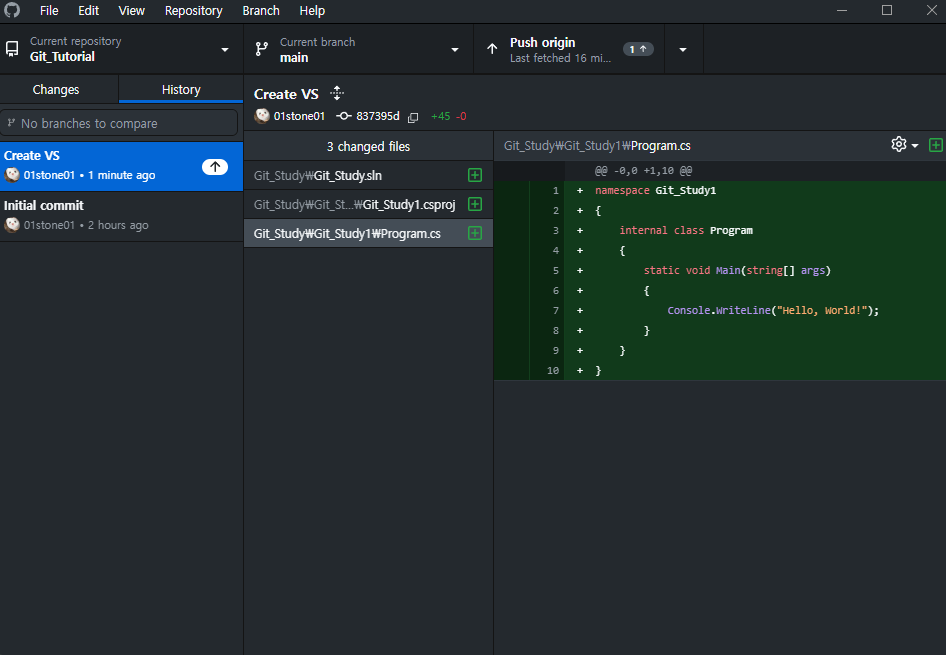Screen dimensions: 946x655
Task: Open the View menu
Action: pos(132,11)
